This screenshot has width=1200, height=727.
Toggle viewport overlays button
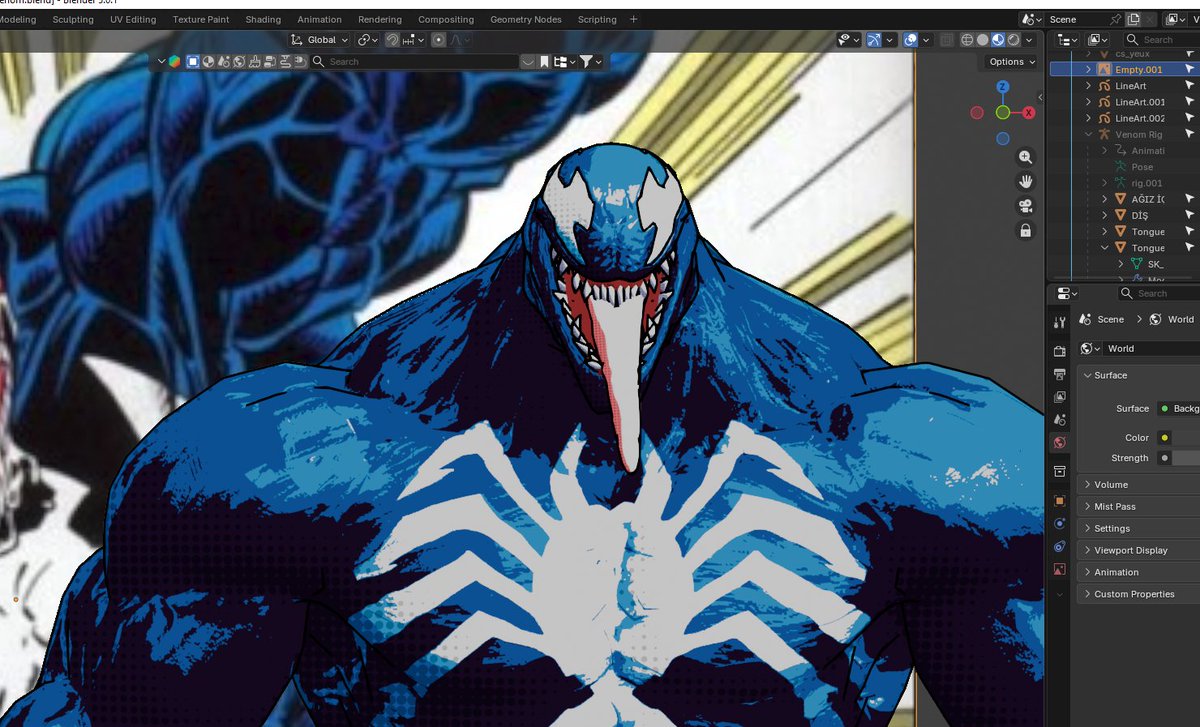(x=909, y=40)
